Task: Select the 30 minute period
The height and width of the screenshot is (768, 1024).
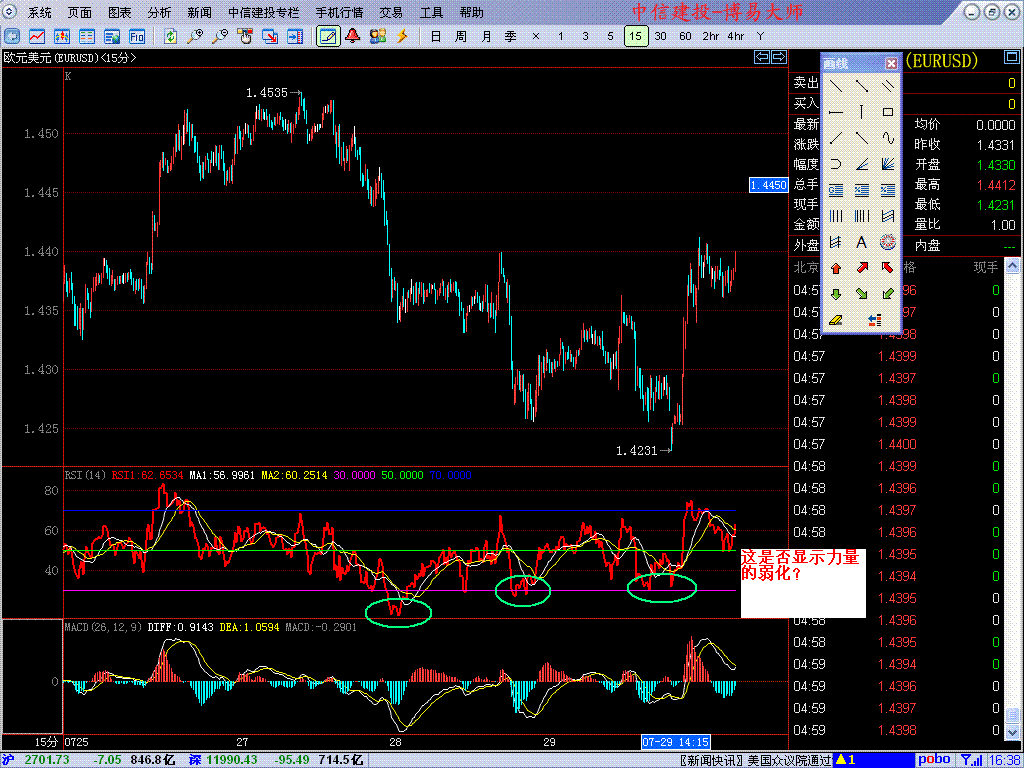Action: (660, 37)
